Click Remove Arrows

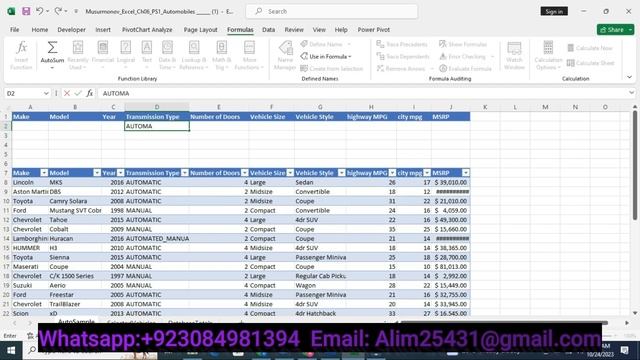coord(400,69)
